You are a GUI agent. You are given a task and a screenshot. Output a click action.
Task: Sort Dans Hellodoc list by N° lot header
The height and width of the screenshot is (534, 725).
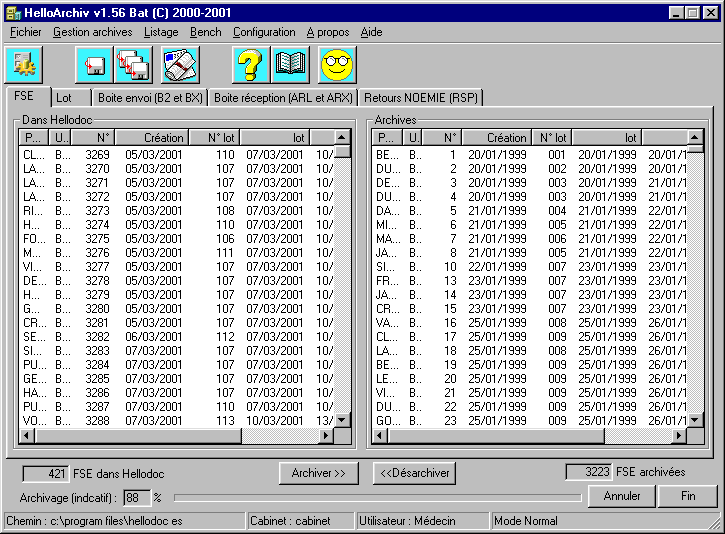pyautogui.click(x=214, y=138)
